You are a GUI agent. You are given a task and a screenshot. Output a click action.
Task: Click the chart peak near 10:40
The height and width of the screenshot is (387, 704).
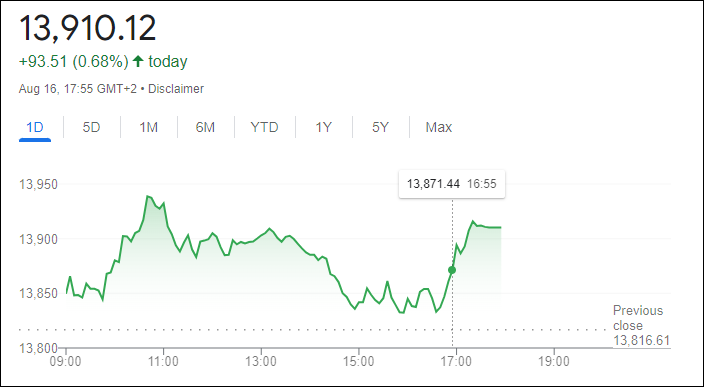pos(147,196)
